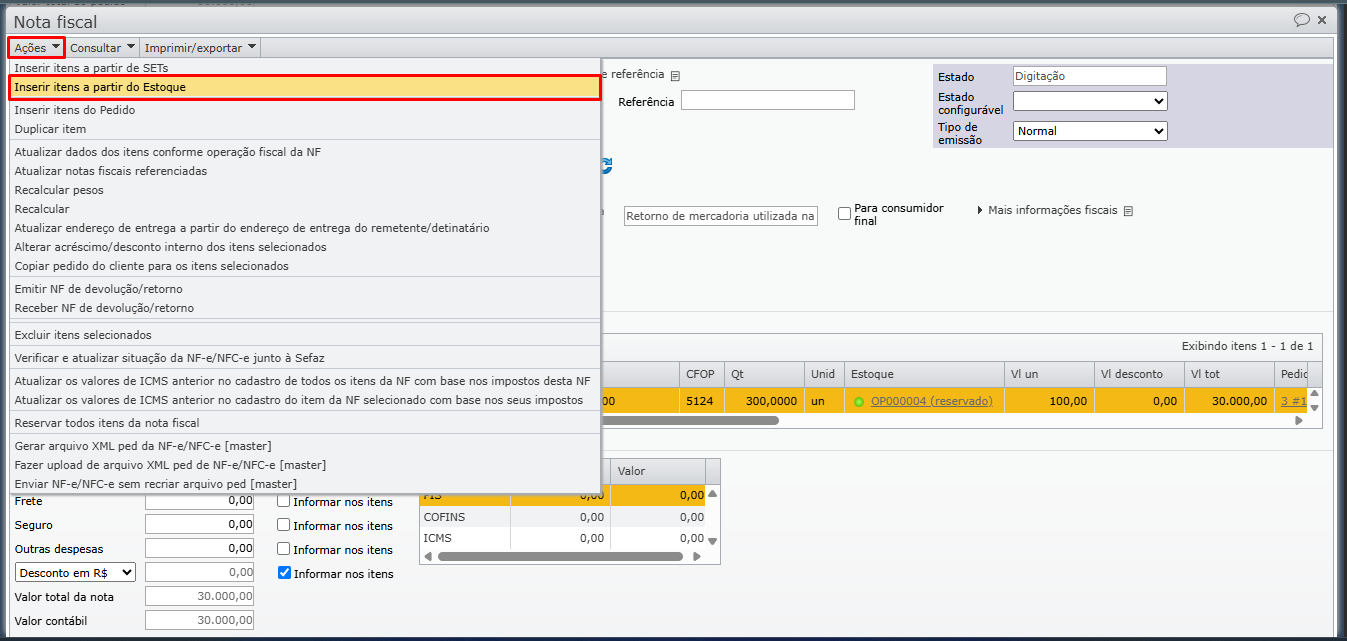Click the items grid scroll-right arrow
Image resolution: width=1347 pixels, height=641 pixels.
[1299, 421]
